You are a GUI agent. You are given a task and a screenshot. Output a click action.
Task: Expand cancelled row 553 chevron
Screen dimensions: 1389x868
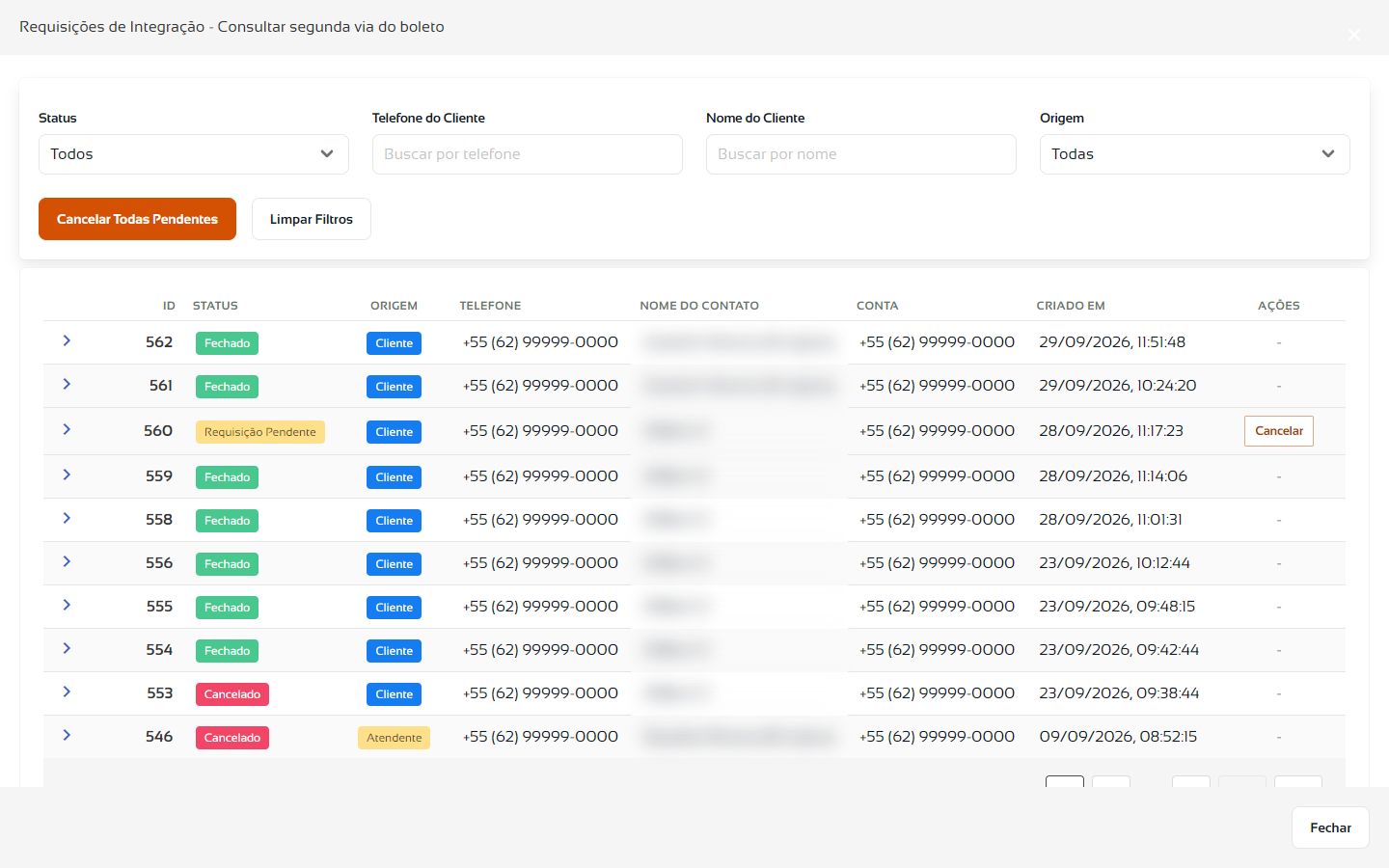pyautogui.click(x=67, y=692)
